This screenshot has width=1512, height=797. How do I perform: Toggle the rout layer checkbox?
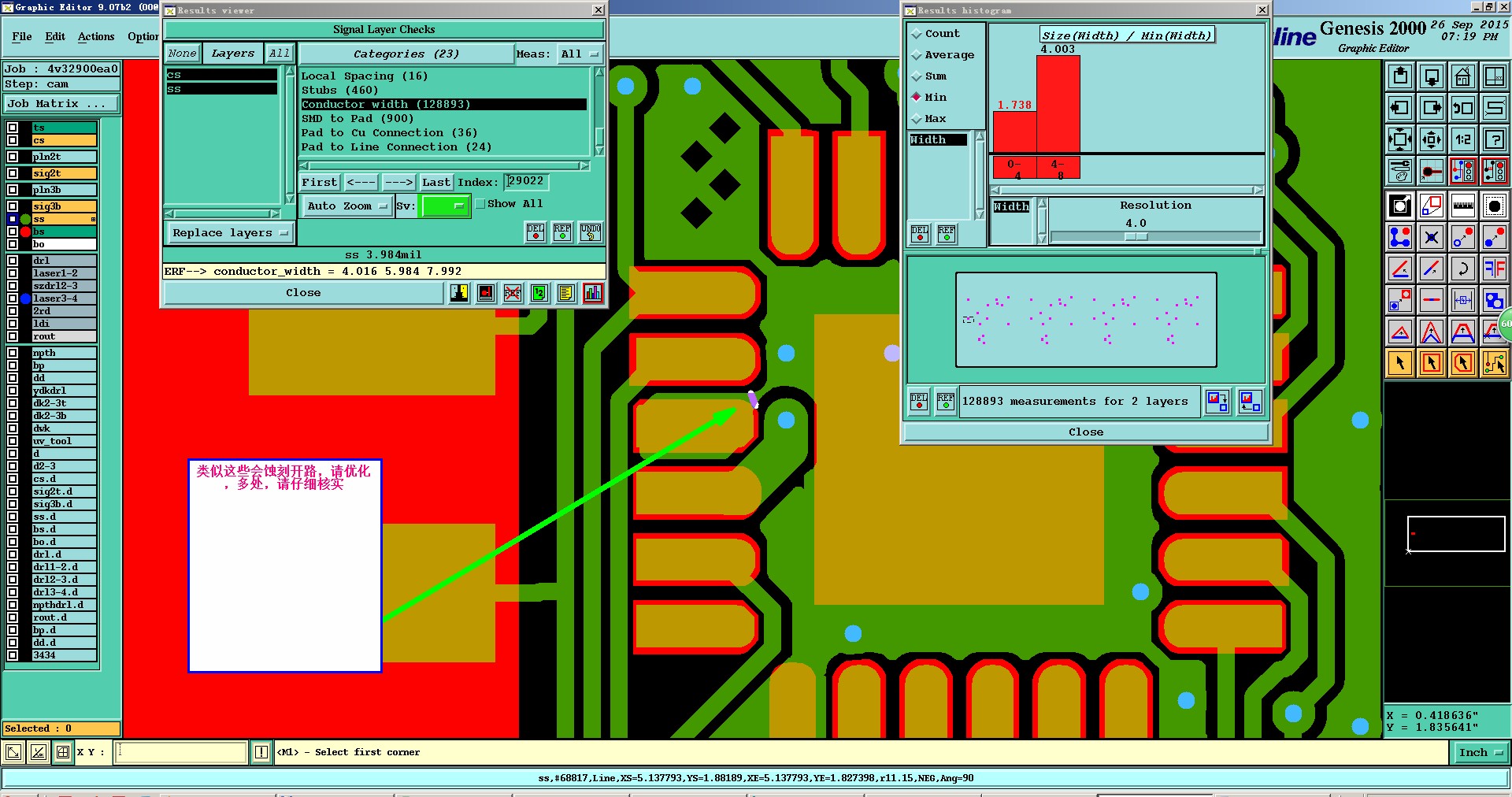point(13,336)
